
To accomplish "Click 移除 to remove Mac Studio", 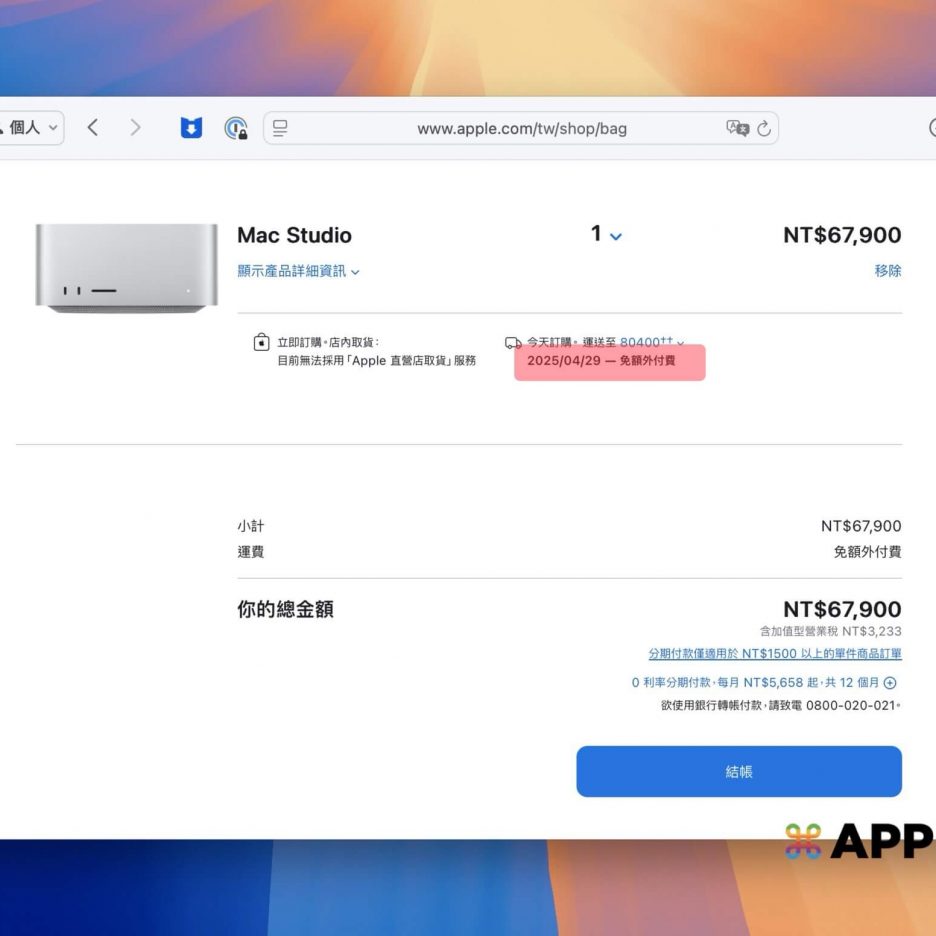I will pos(887,271).
